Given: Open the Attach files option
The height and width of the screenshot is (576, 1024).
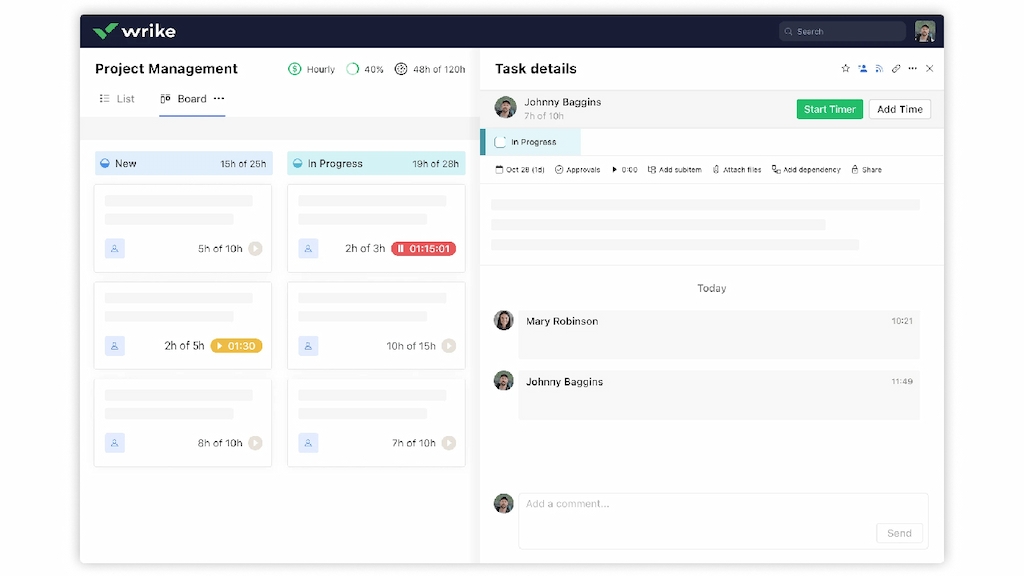Looking at the screenshot, I should pos(737,169).
